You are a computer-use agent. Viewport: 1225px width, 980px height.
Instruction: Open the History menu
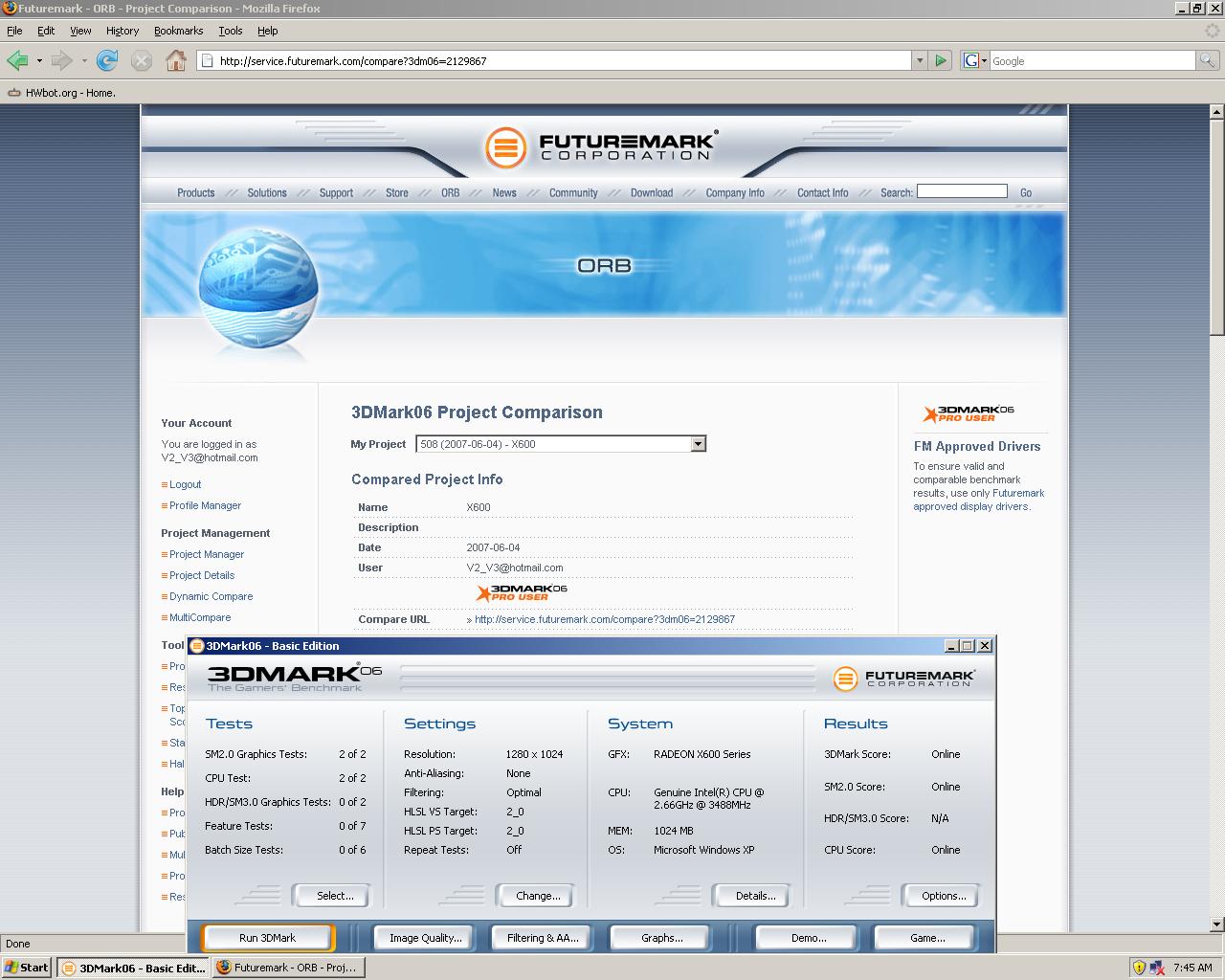[122, 31]
